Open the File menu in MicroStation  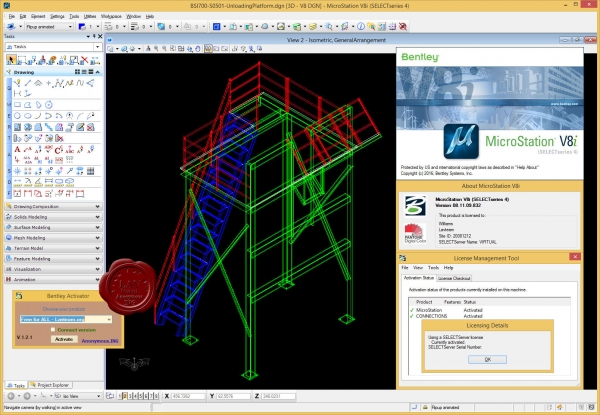tap(11, 16)
